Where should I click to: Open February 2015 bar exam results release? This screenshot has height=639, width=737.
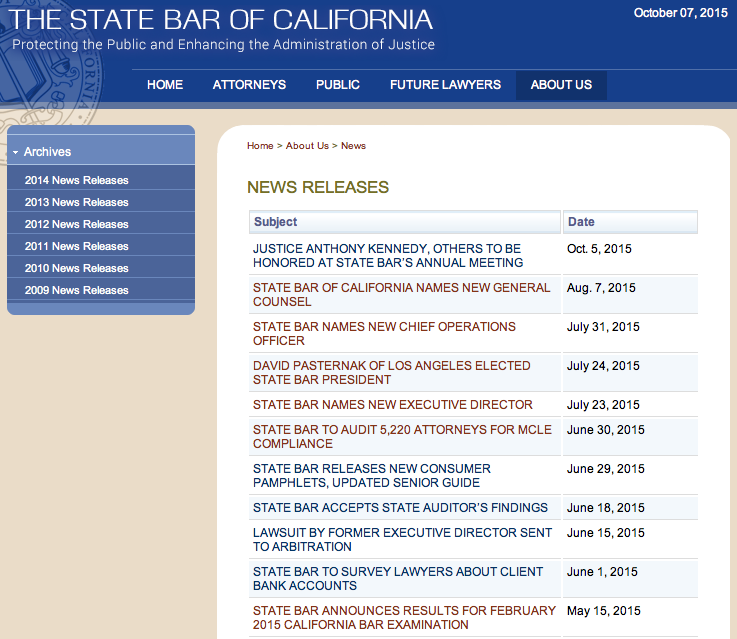[404, 617]
